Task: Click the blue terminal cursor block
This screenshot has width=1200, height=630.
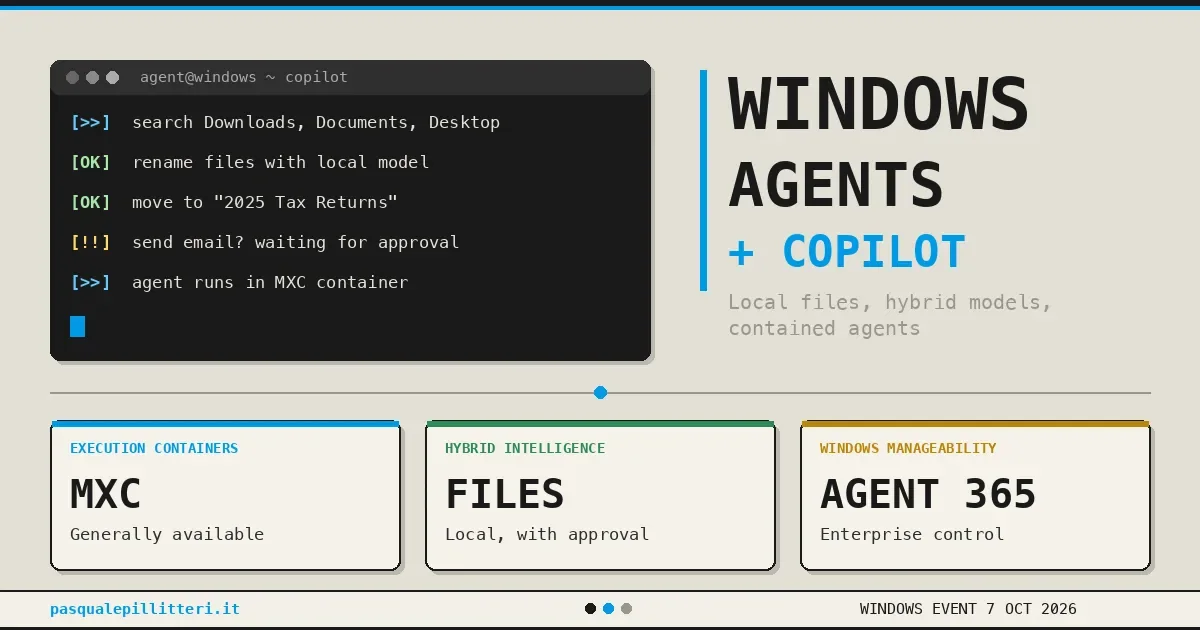Action: pyautogui.click(x=78, y=326)
